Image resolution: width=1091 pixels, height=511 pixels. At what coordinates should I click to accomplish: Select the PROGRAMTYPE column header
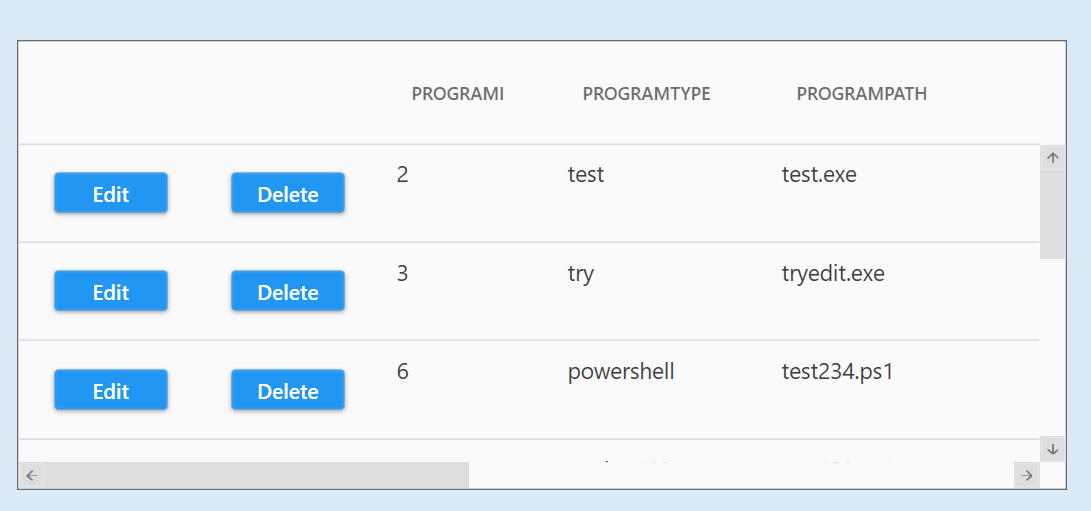[x=646, y=94]
